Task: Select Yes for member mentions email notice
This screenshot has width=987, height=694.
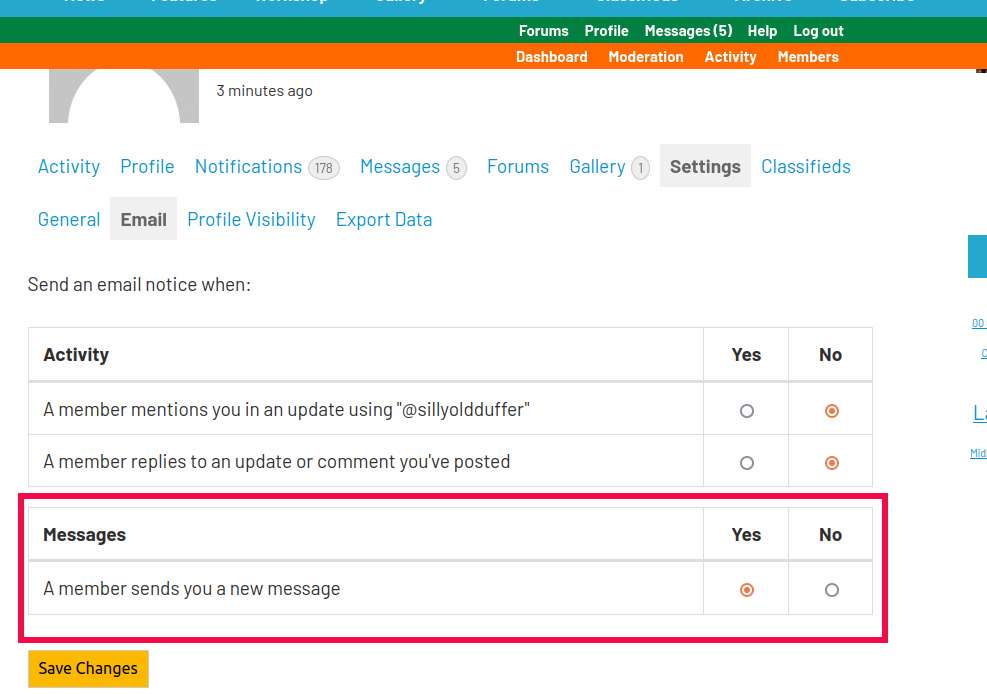Action: tap(747, 411)
